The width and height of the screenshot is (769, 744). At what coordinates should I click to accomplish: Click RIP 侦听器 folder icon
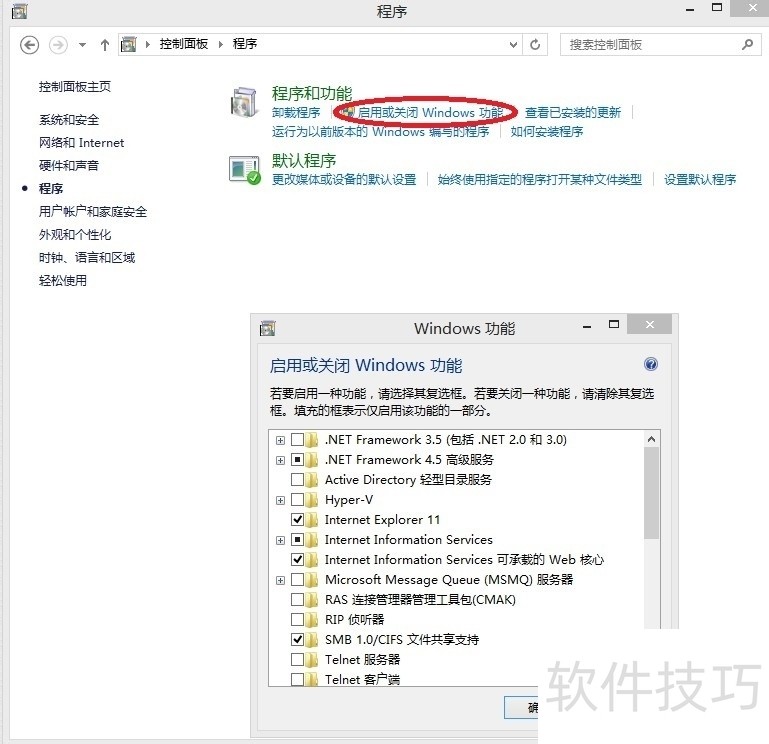click(312, 619)
